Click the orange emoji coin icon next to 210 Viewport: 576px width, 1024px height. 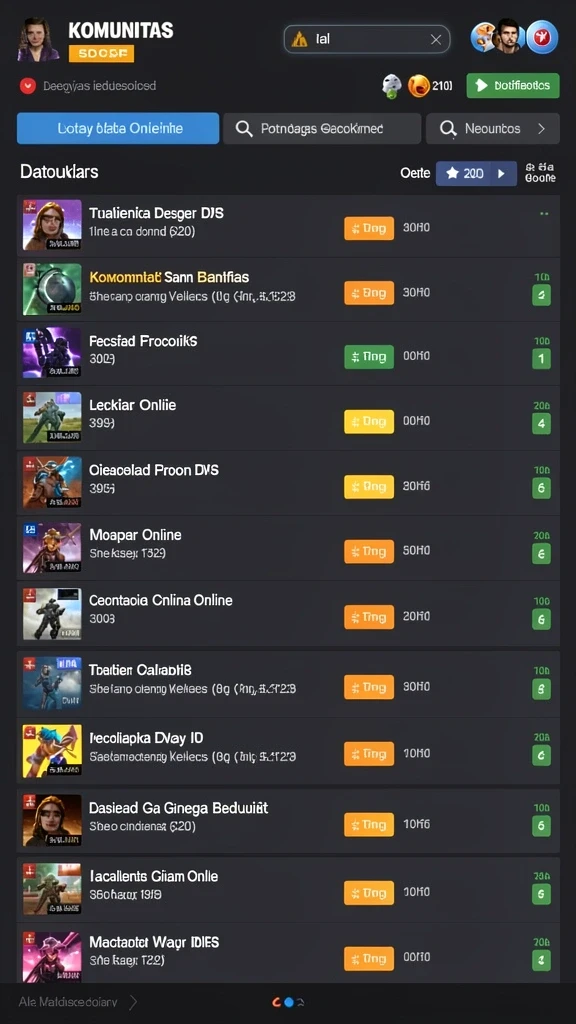click(419, 86)
